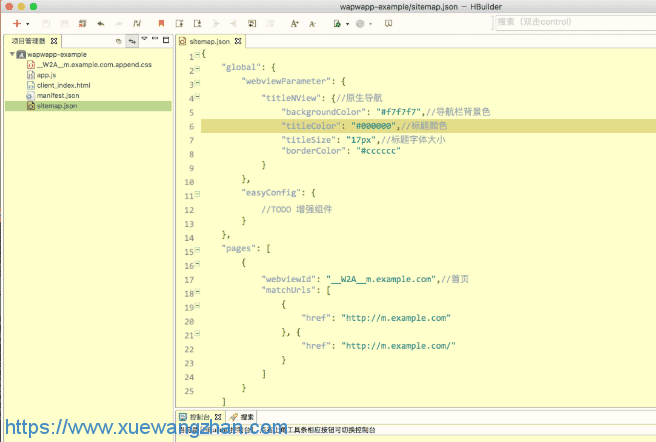
Task: Click Collapse All icon in project manager
Action: pos(118,41)
